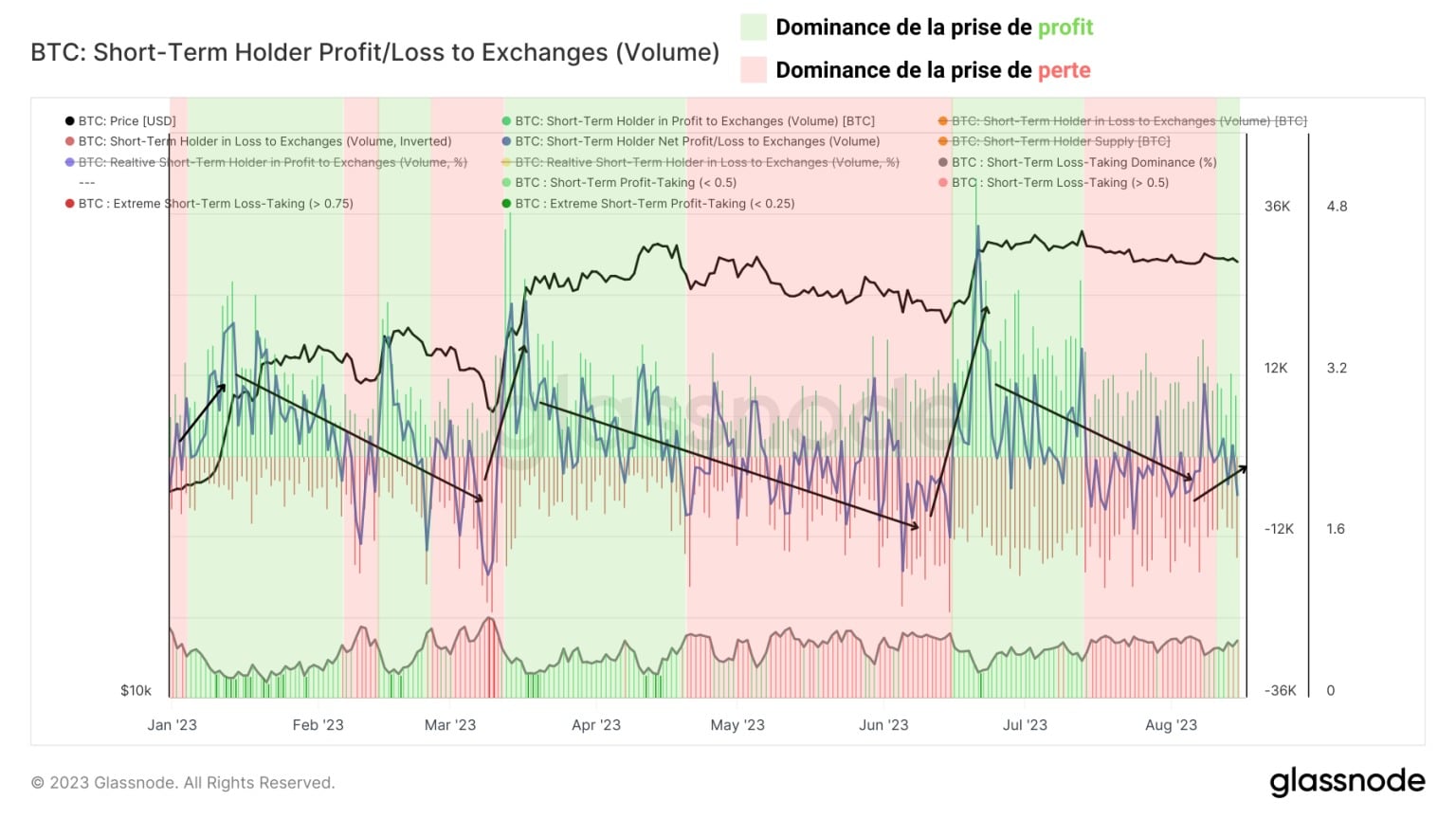Click the chart title Short-Term Holder Profit/Loss
The image size is (1456, 819).
pos(374,52)
